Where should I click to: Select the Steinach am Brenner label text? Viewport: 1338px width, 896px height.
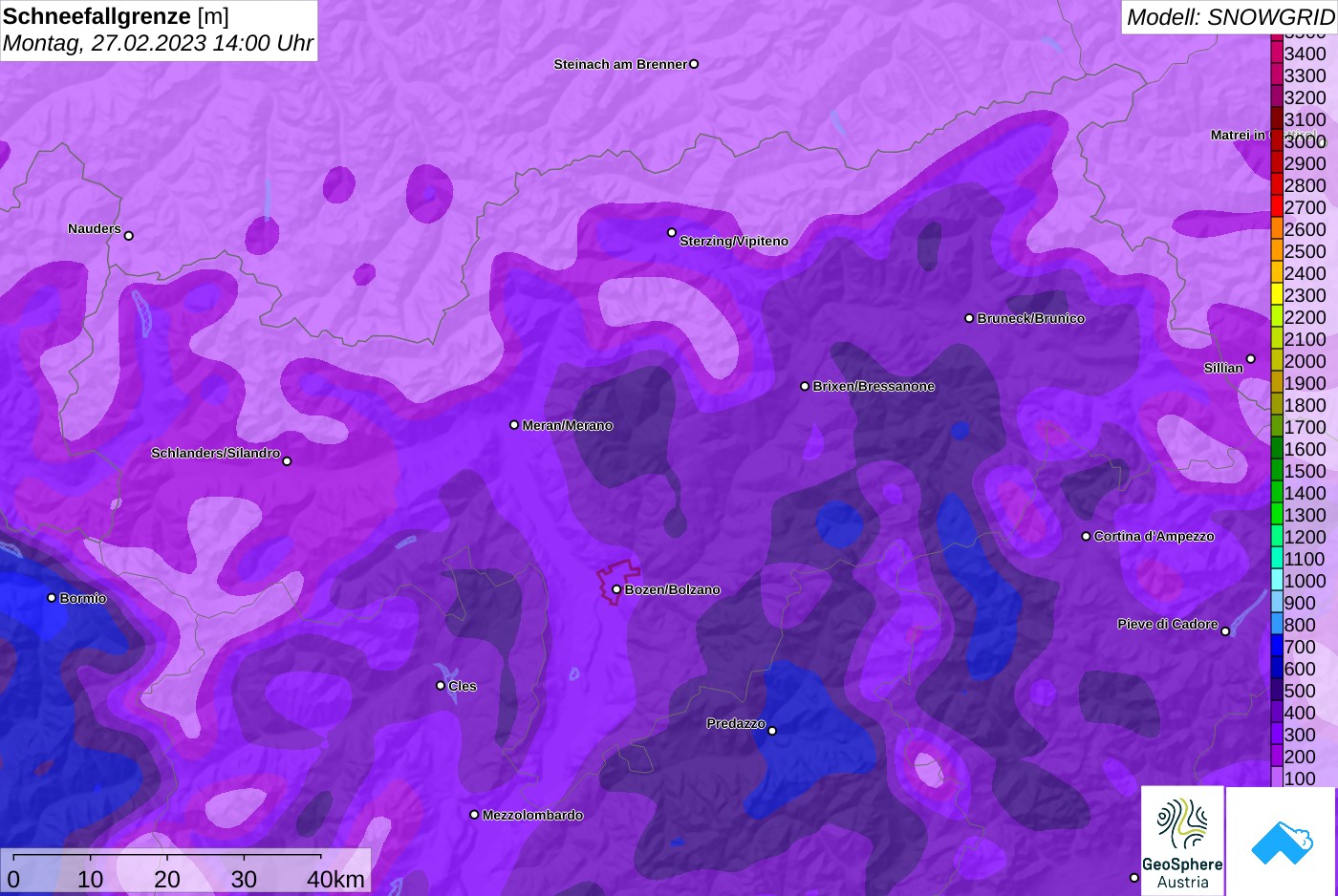[x=620, y=64]
